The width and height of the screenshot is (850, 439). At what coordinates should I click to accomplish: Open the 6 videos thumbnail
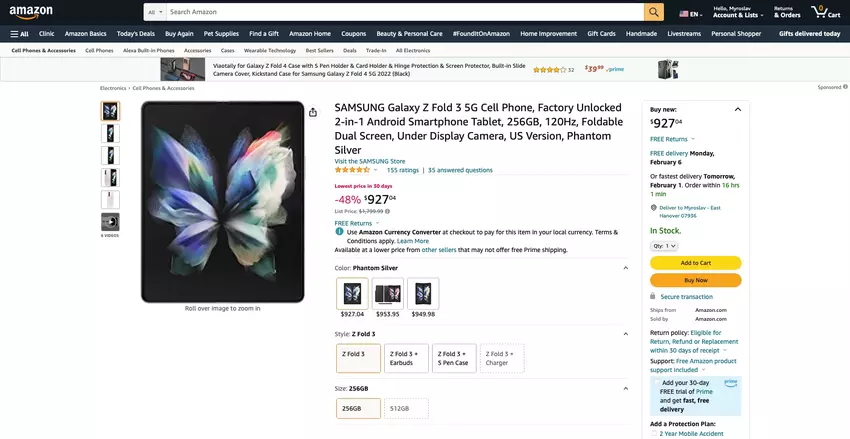110,223
